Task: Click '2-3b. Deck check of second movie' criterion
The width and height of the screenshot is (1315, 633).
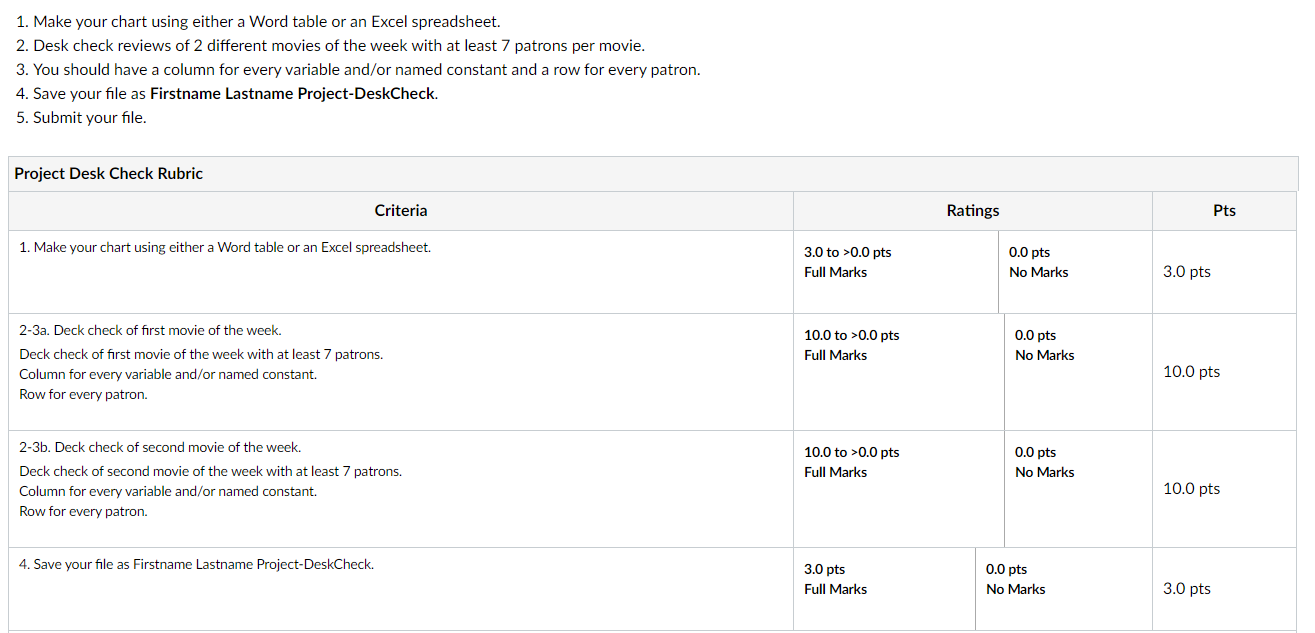Action: point(160,448)
